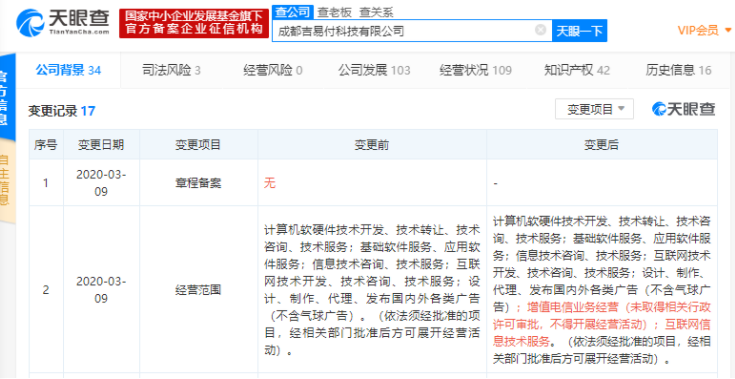The image size is (735, 379).
Task: Click the 2020-03-09 date in 章程备案 row
Action: point(101,183)
